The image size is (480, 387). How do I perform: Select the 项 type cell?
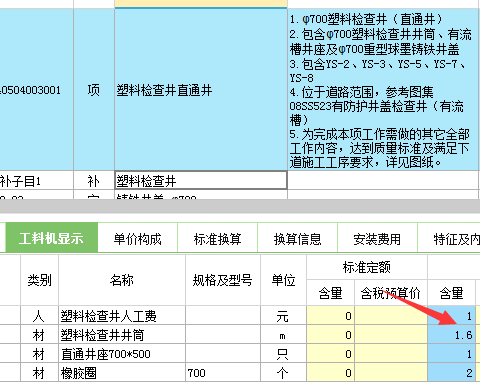tap(94, 90)
